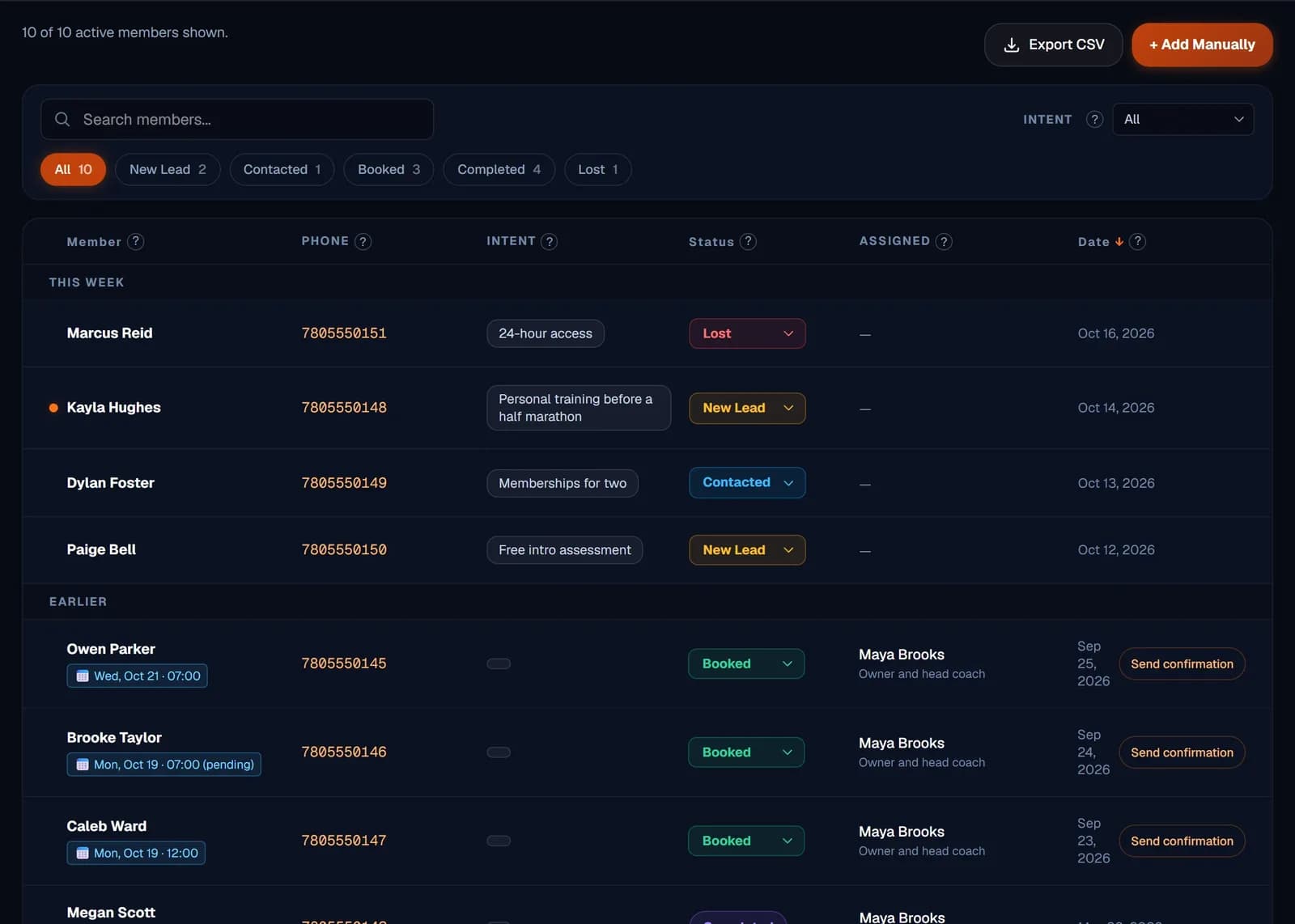This screenshot has width=1295, height=924.
Task: Click help icon next to ASSIGNED header
Action: (x=944, y=241)
